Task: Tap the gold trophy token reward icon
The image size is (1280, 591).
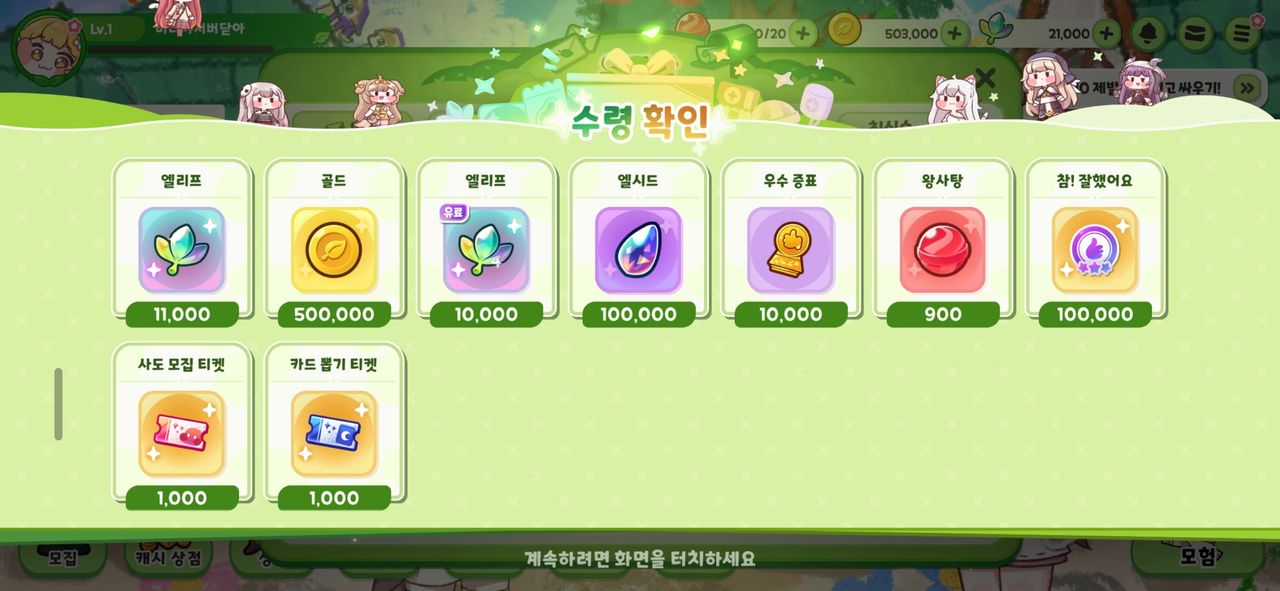Action: [790, 250]
